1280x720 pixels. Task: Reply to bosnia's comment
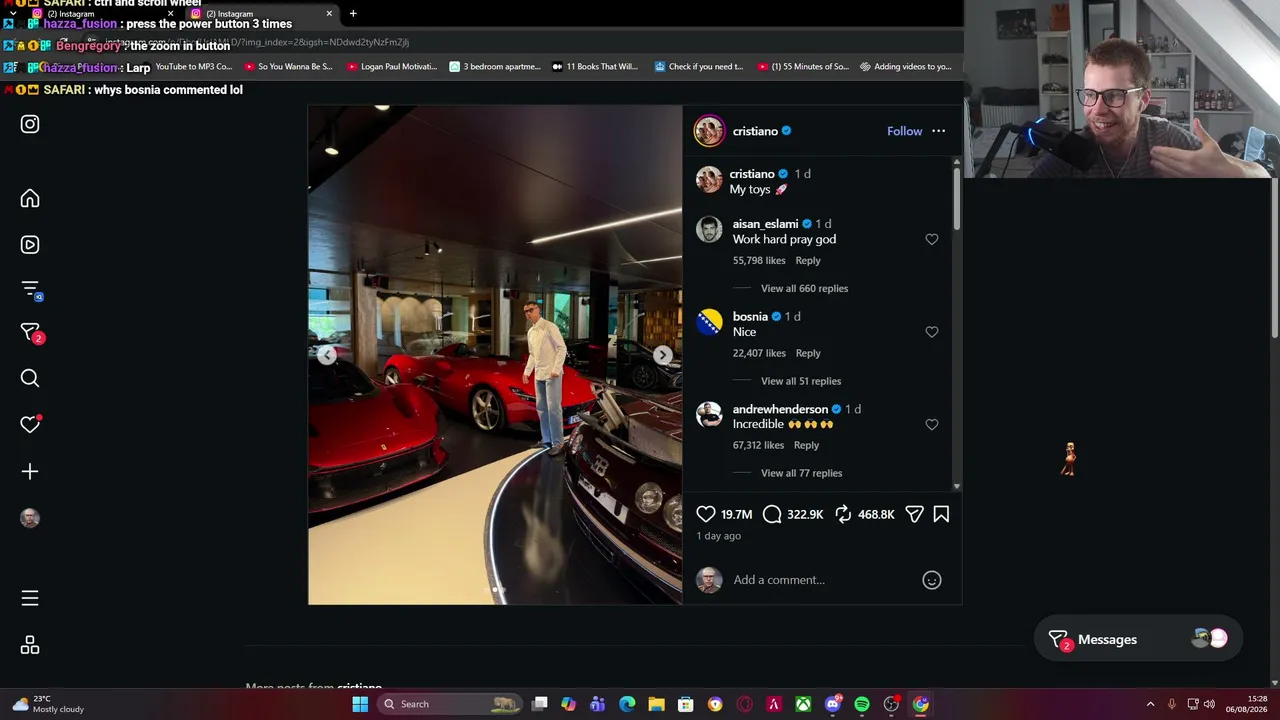(x=808, y=353)
